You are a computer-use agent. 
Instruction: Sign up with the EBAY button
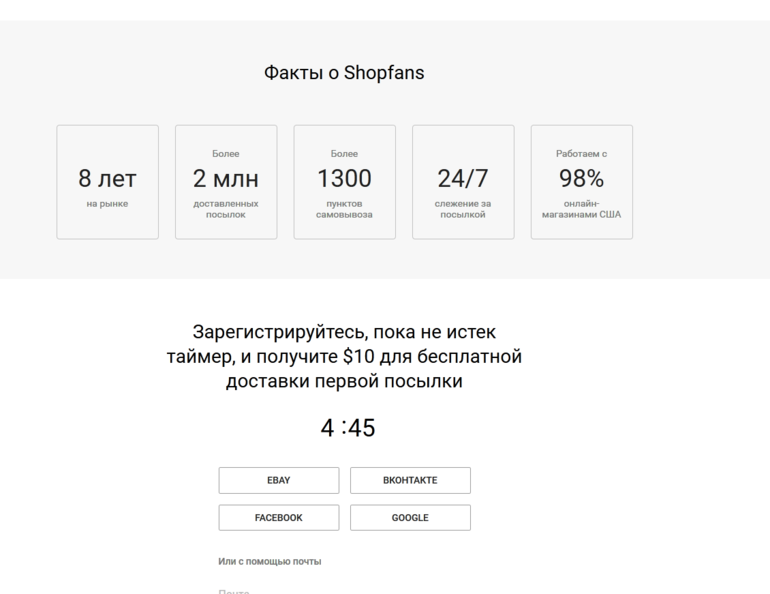pyautogui.click(x=278, y=480)
